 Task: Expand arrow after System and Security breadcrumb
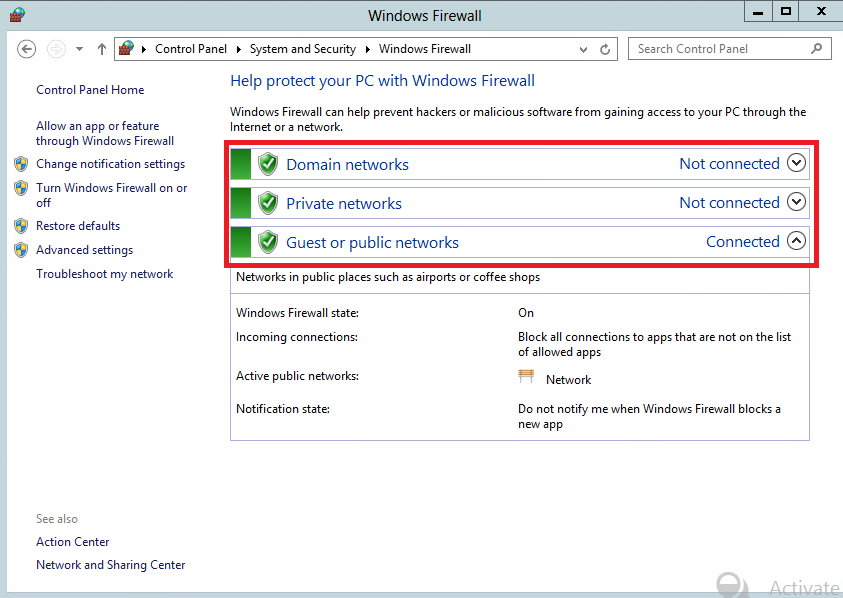point(368,49)
